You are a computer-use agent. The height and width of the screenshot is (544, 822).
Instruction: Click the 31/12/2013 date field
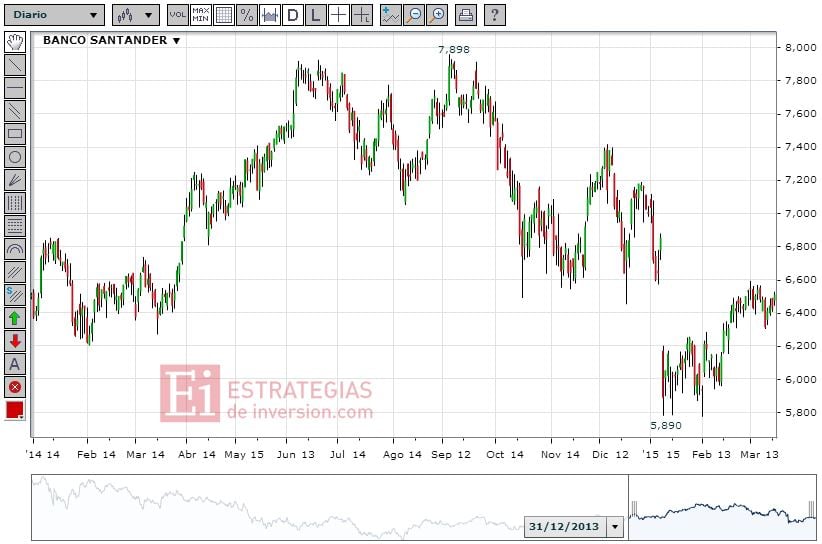pos(565,527)
